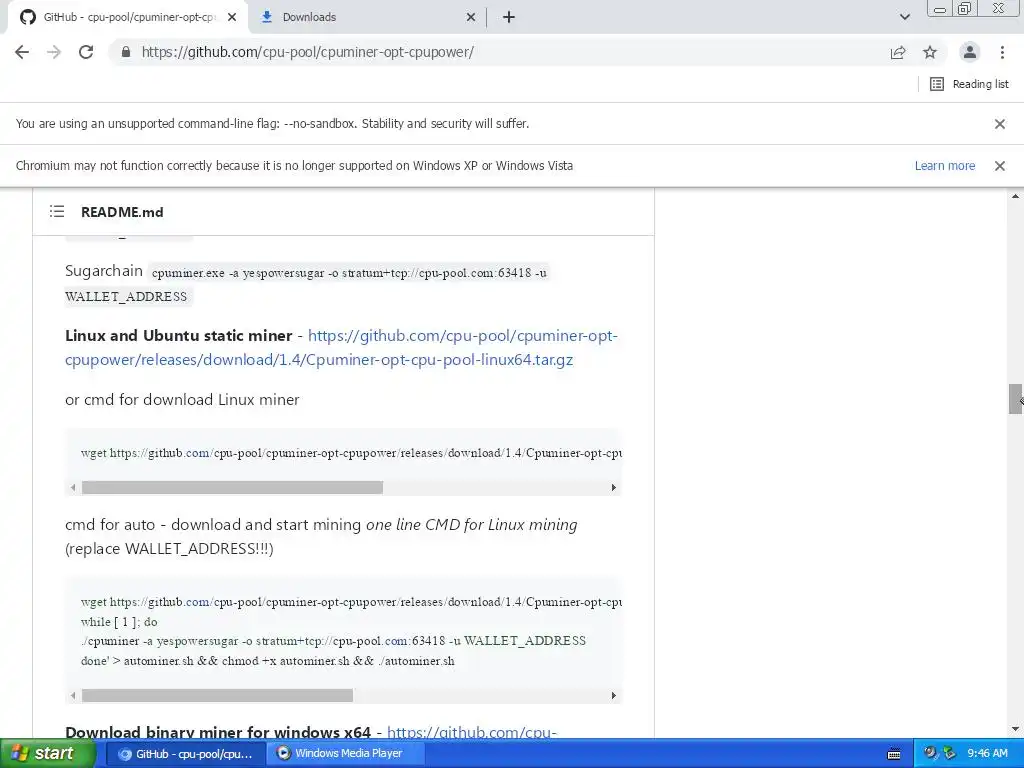This screenshot has height=768, width=1024.
Task: Click the 9:46 AM taskbar clock
Action: pyautogui.click(x=987, y=754)
